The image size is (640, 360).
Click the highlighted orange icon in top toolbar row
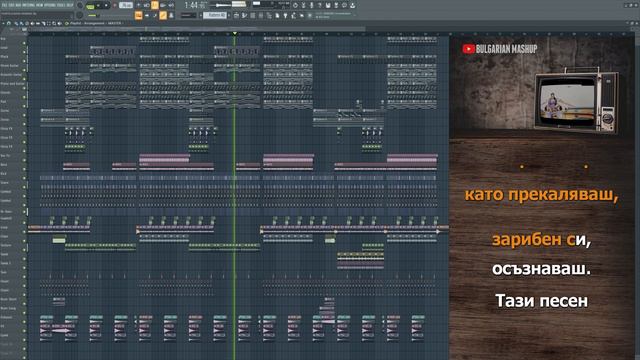(155, 5)
